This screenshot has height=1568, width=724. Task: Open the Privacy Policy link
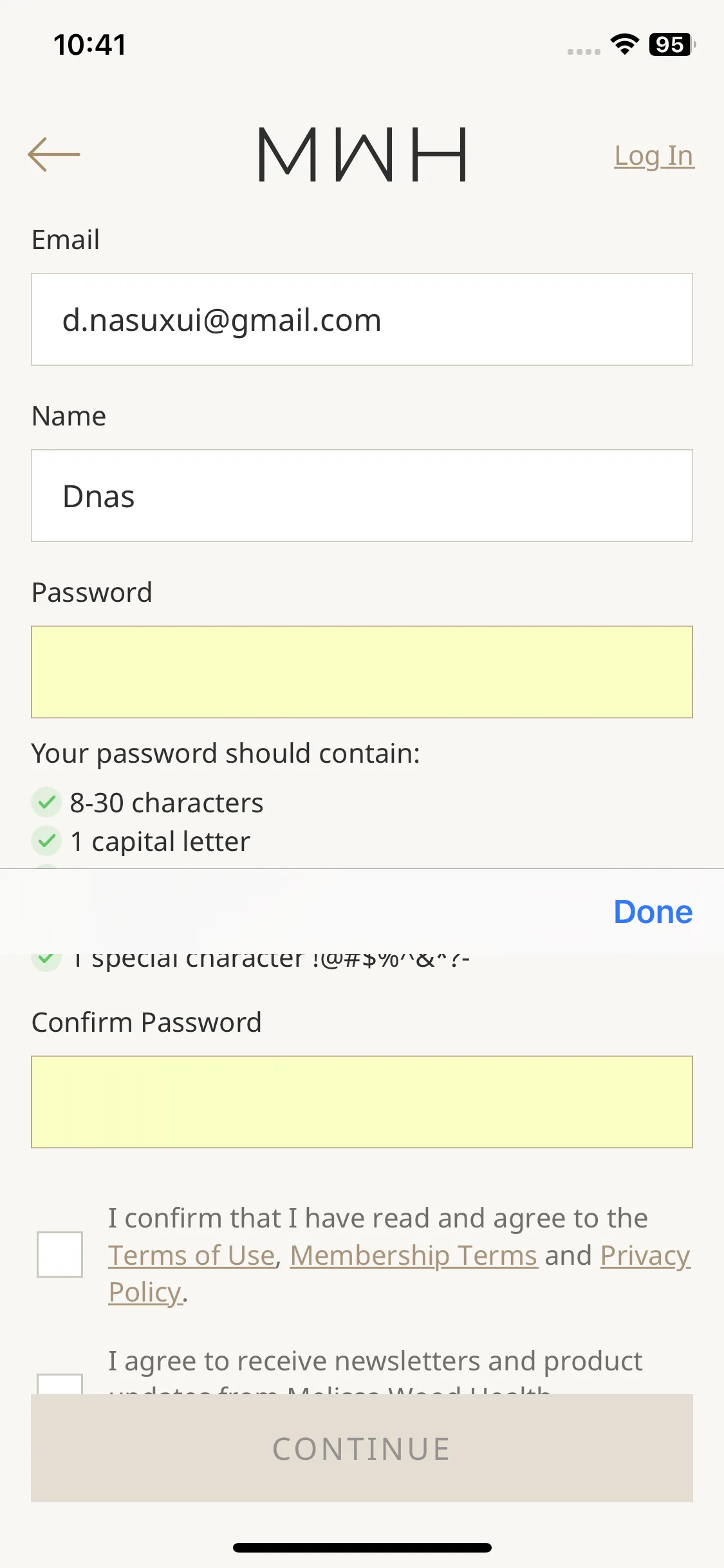[x=645, y=1256]
